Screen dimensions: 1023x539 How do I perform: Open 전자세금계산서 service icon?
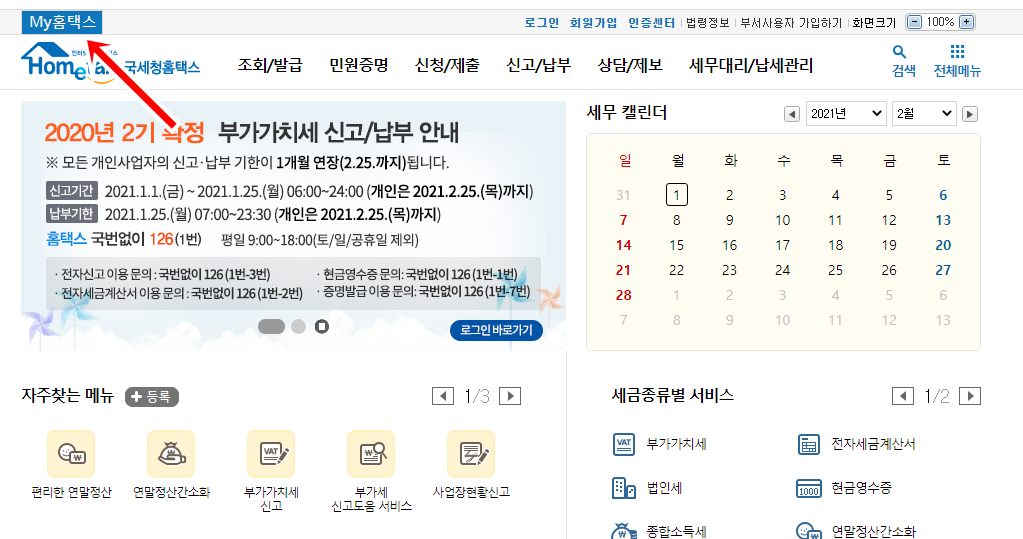coord(809,444)
